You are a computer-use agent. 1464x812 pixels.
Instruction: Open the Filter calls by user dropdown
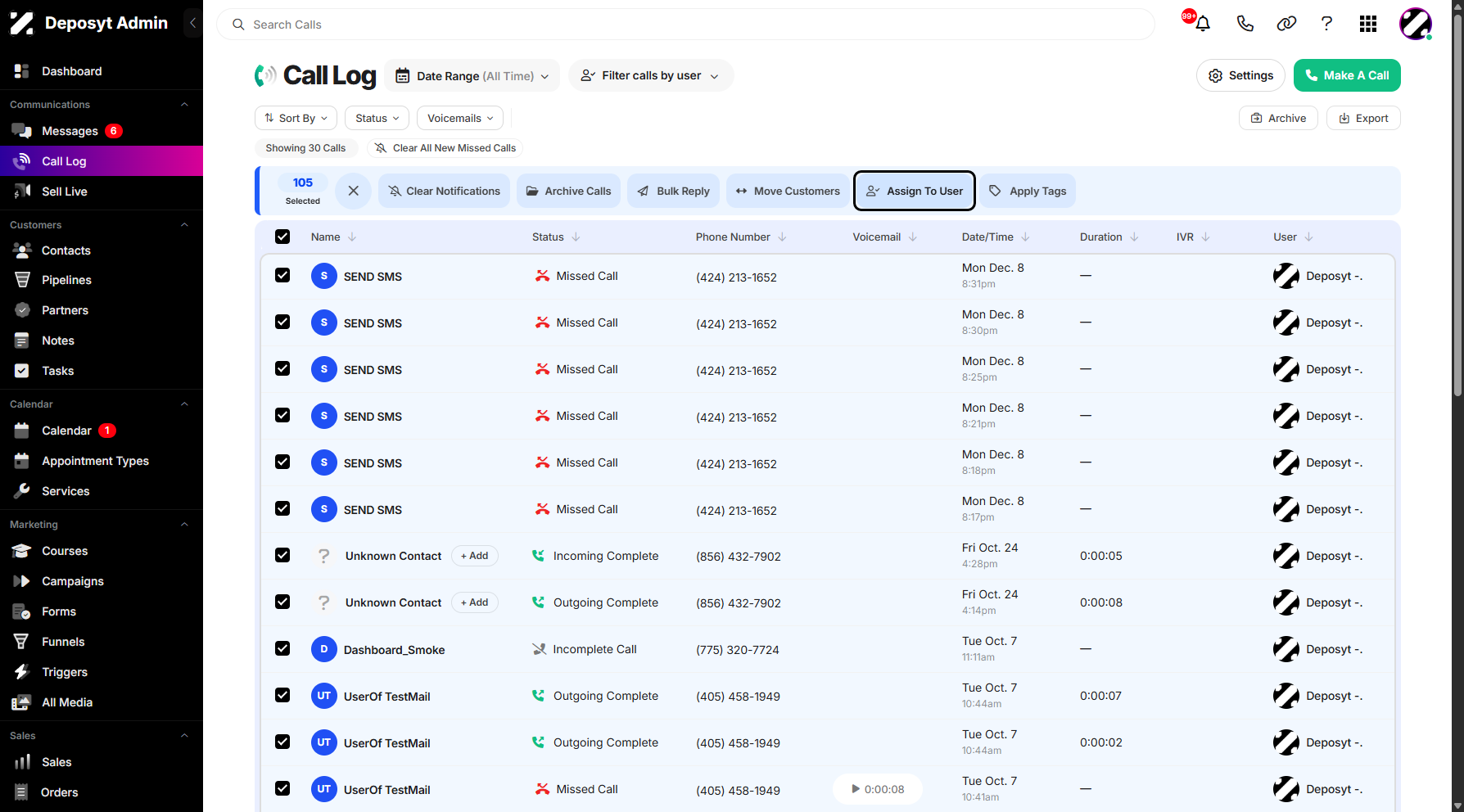tap(651, 76)
